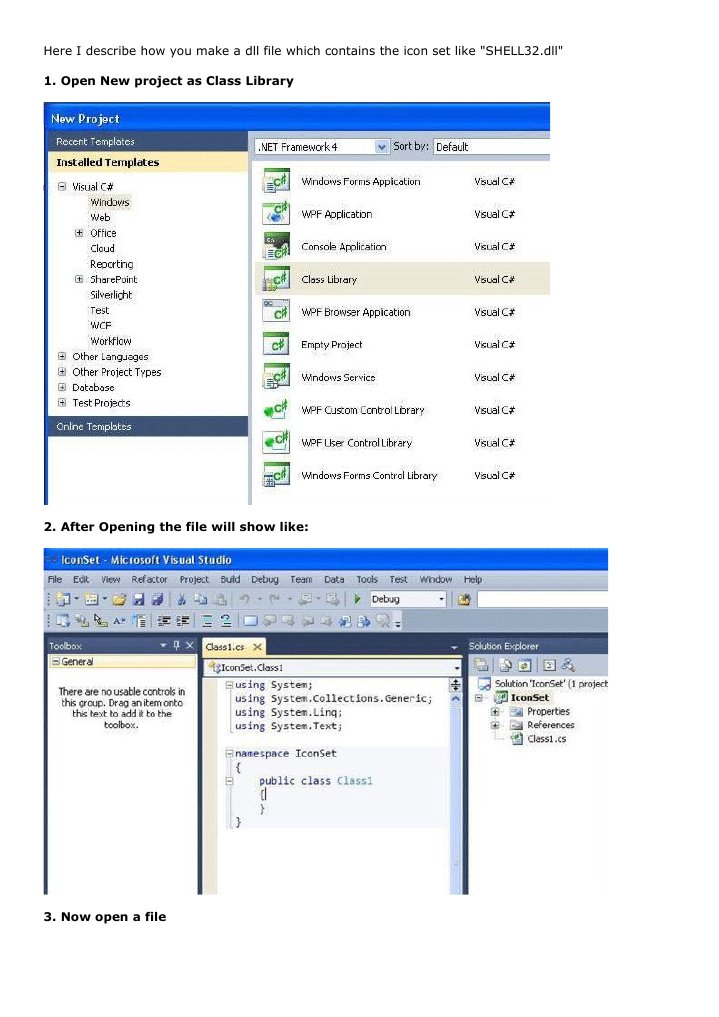This screenshot has height=1017, width=719.
Task: Open the Tools menu
Action: tap(367, 579)
